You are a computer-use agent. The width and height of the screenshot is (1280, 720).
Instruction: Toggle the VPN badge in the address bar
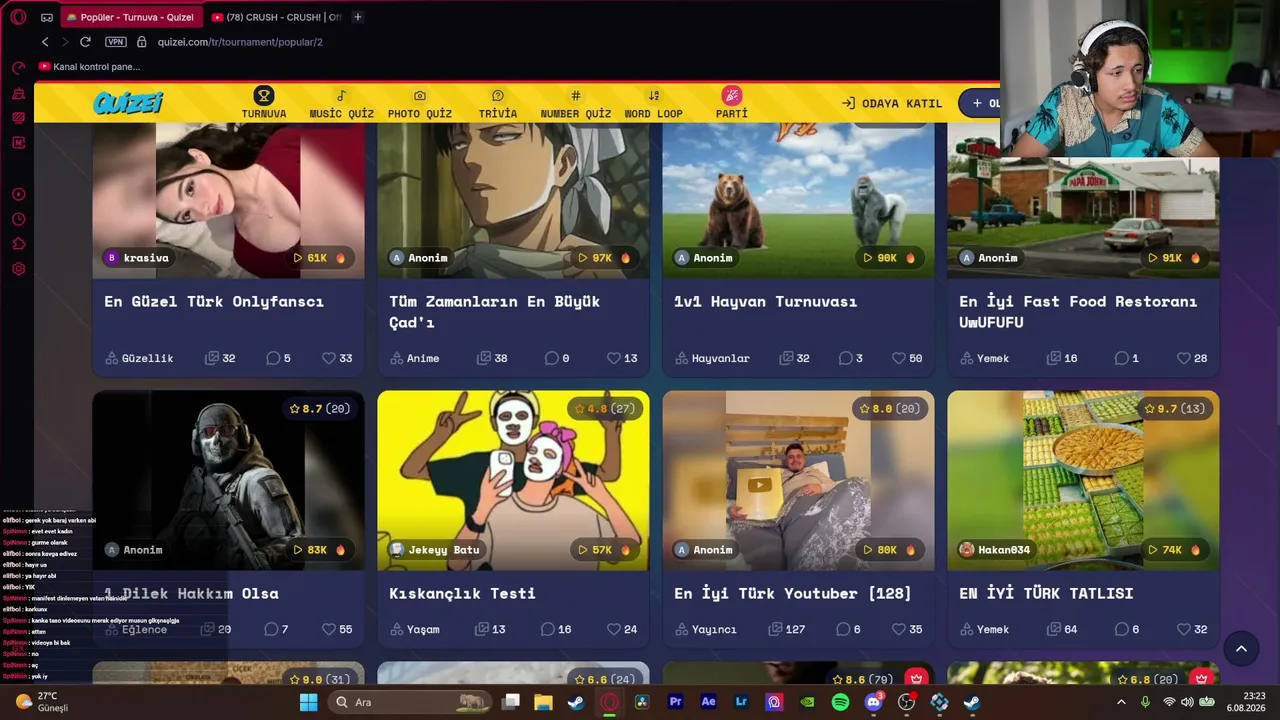point(116,42)
